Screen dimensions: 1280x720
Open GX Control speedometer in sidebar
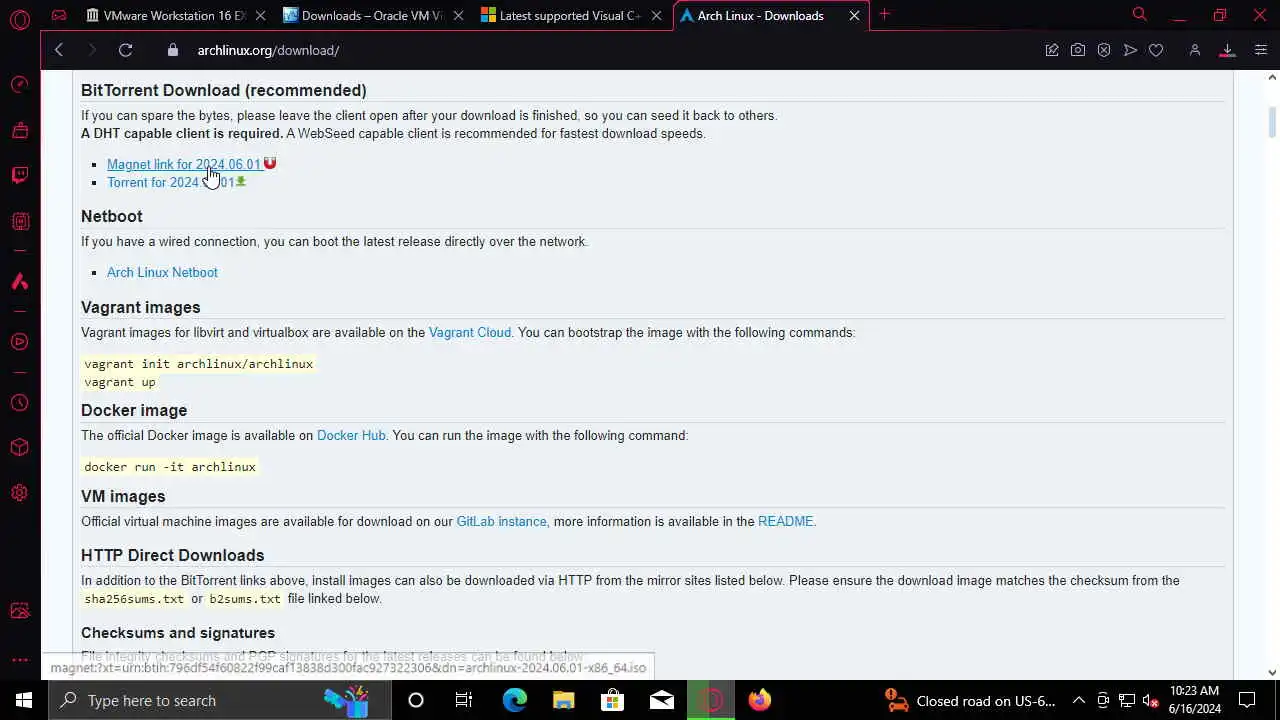(20, 84)
